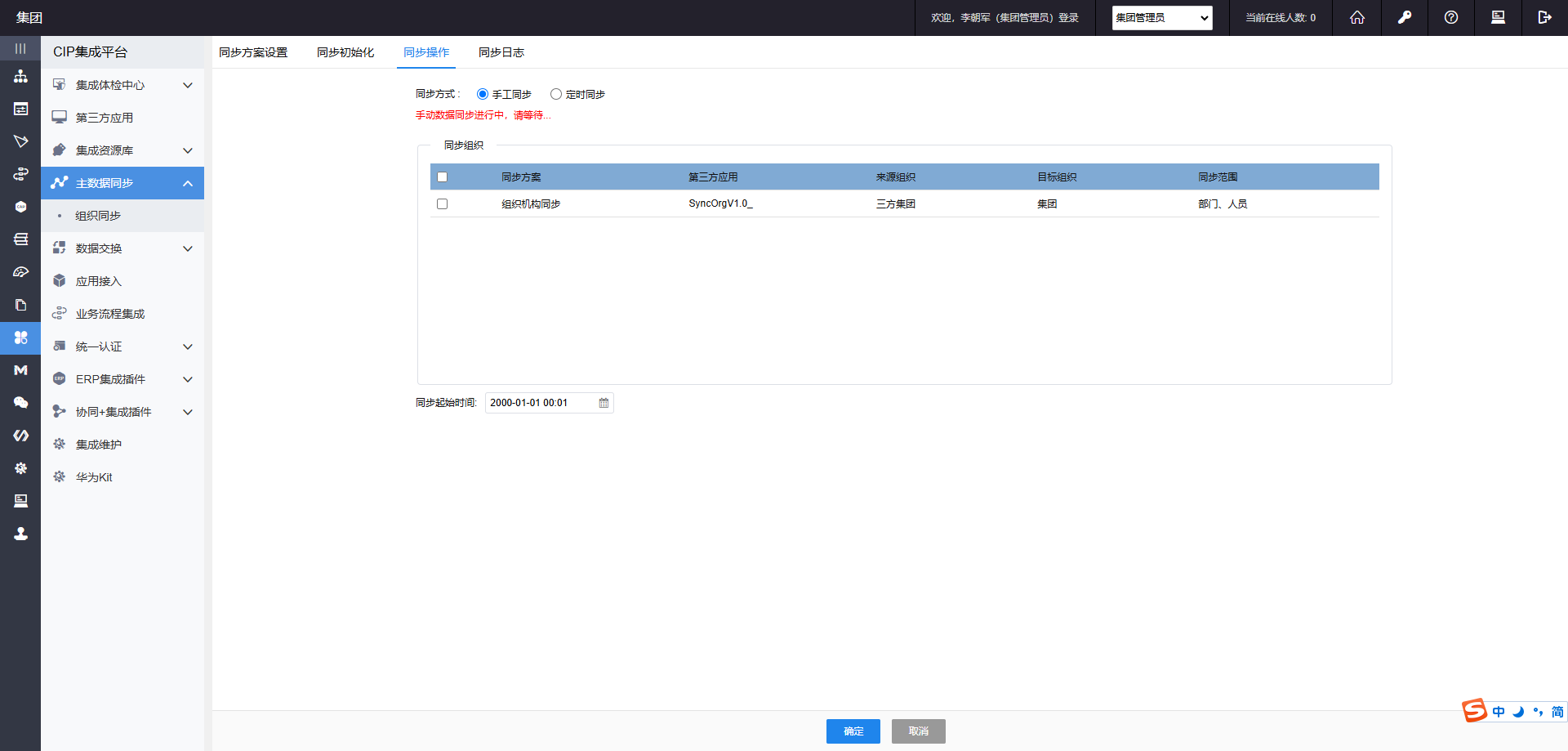
Task: Click the chat bubble icon in left rail
Action: click(20, 403)
